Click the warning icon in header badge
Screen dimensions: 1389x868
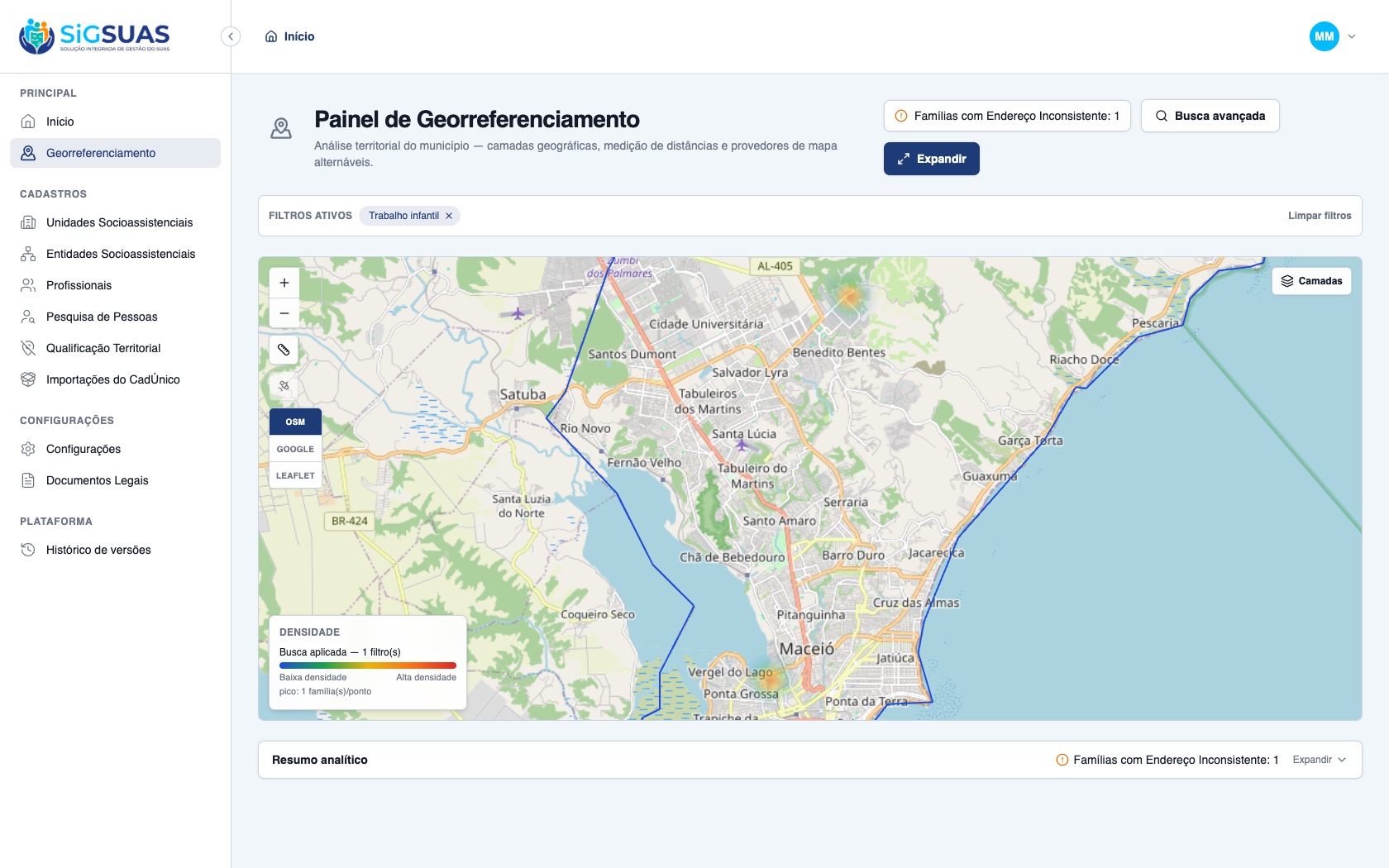(901, 116)
